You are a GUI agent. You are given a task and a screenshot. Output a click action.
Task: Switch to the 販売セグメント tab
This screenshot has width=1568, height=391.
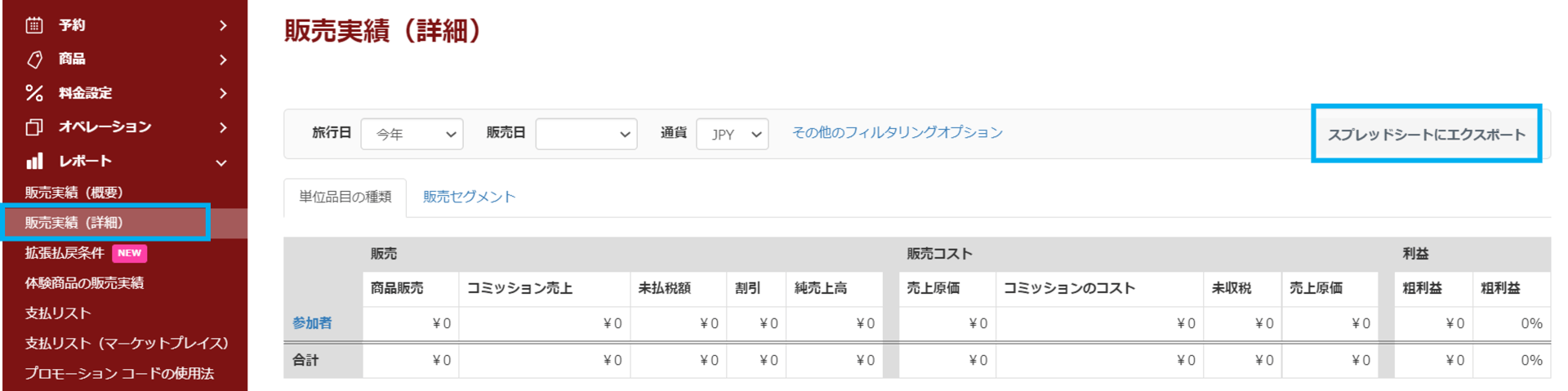point(469,197)
